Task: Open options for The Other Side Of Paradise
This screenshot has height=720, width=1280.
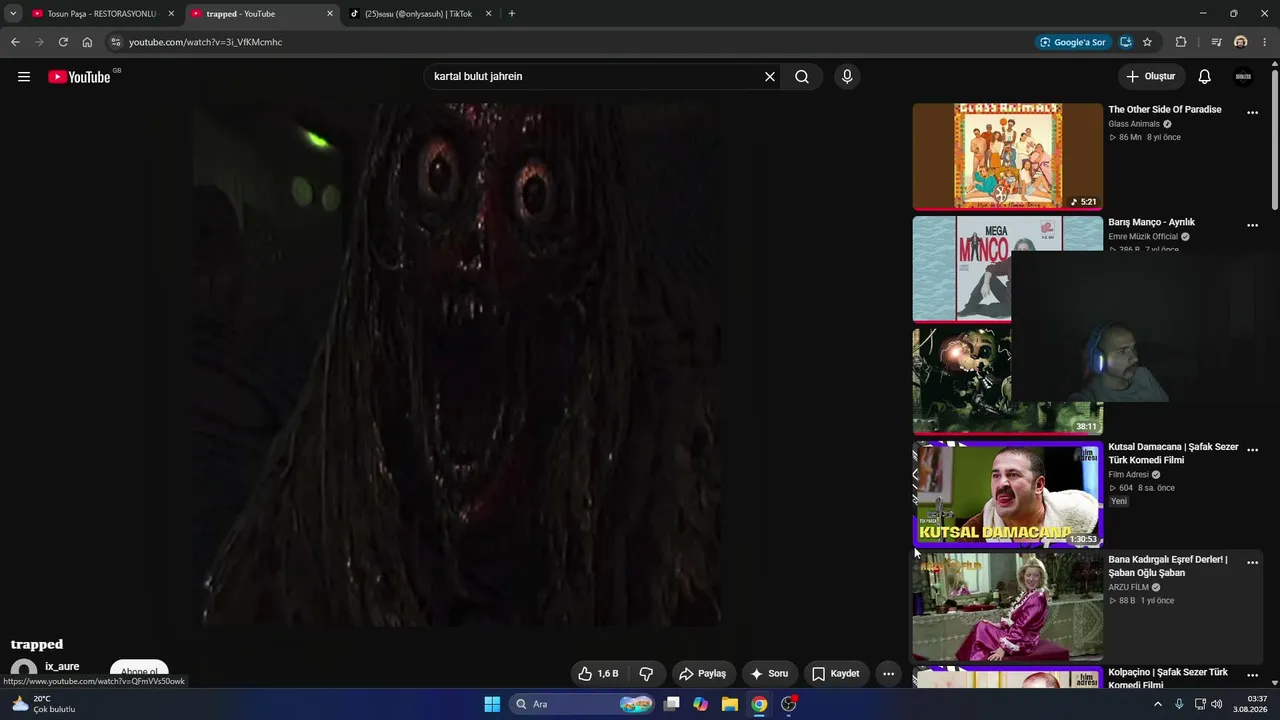Action: (x=1252, y=113)
